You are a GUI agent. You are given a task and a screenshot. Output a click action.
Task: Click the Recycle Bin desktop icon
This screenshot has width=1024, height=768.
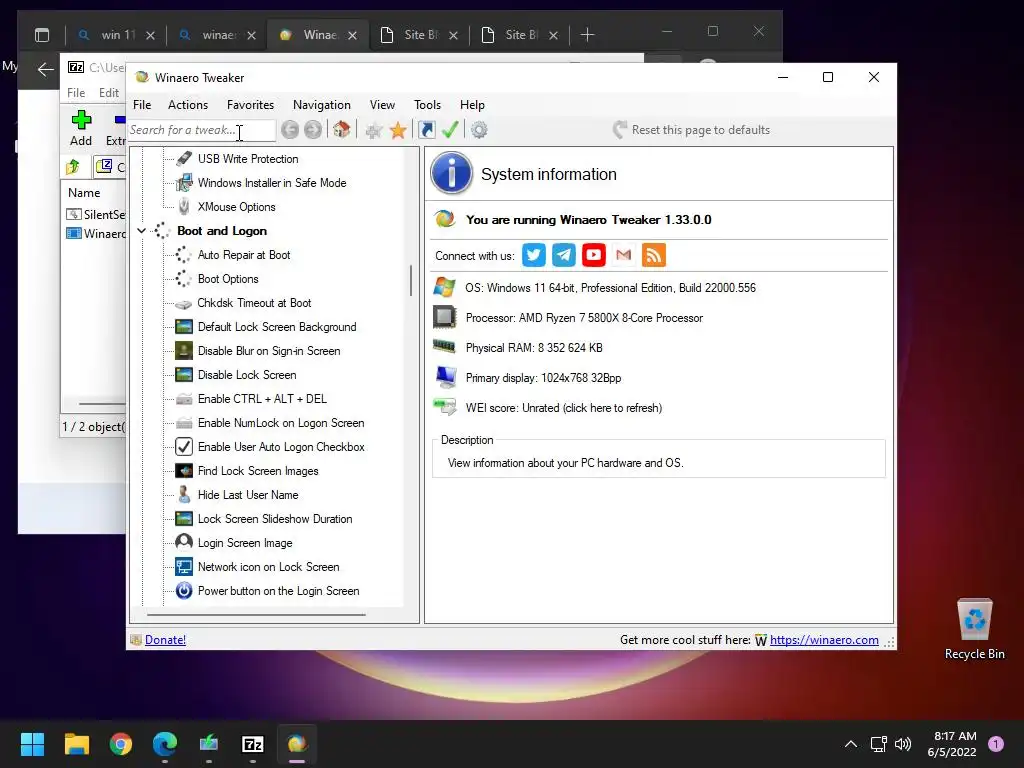[974, 629]
